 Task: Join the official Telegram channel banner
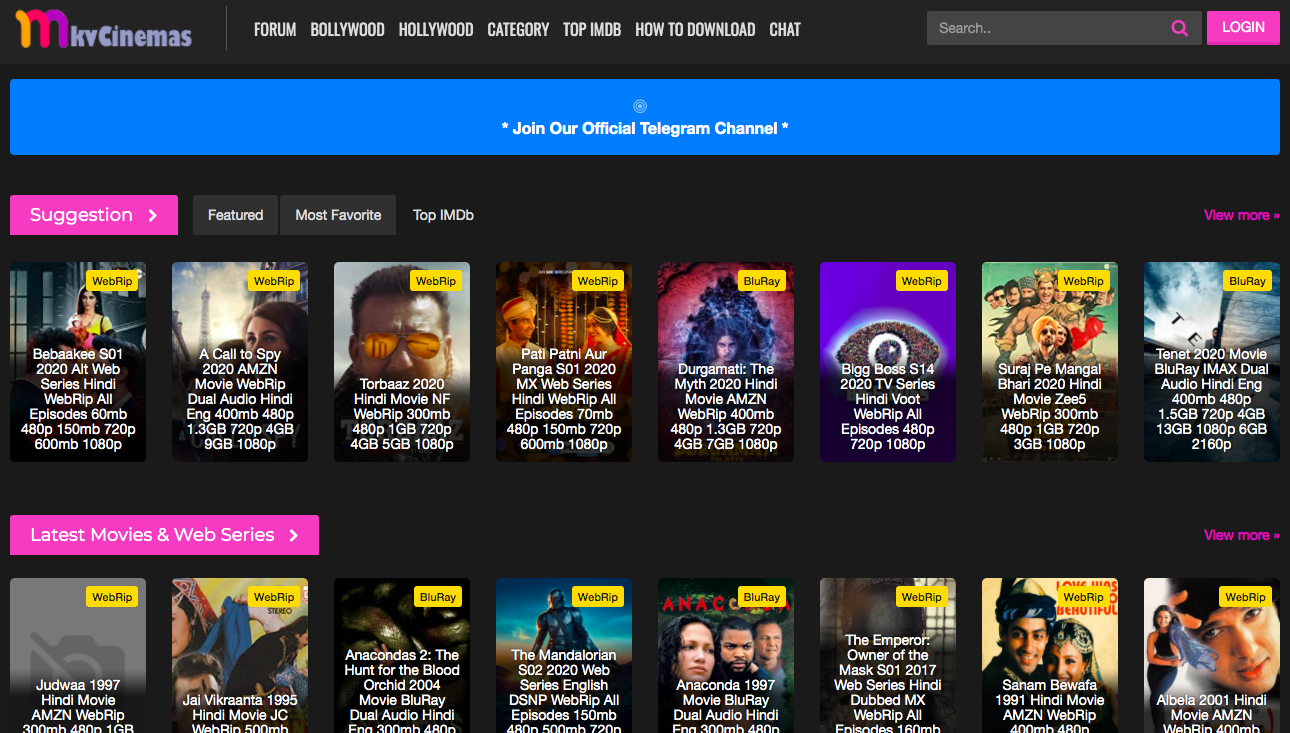[645, 117]
